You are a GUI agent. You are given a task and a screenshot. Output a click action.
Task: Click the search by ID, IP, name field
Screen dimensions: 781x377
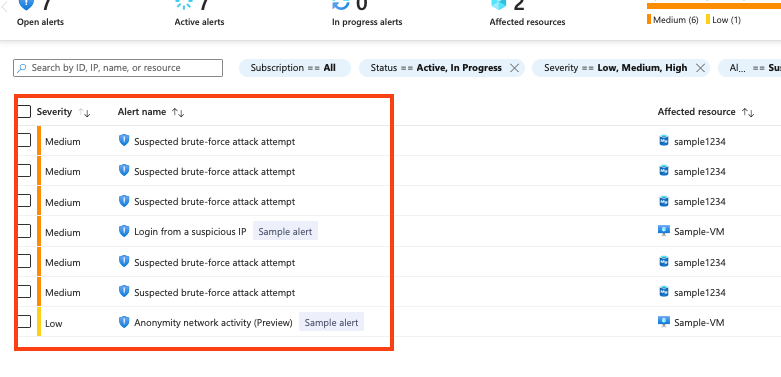tap(118, 68)
